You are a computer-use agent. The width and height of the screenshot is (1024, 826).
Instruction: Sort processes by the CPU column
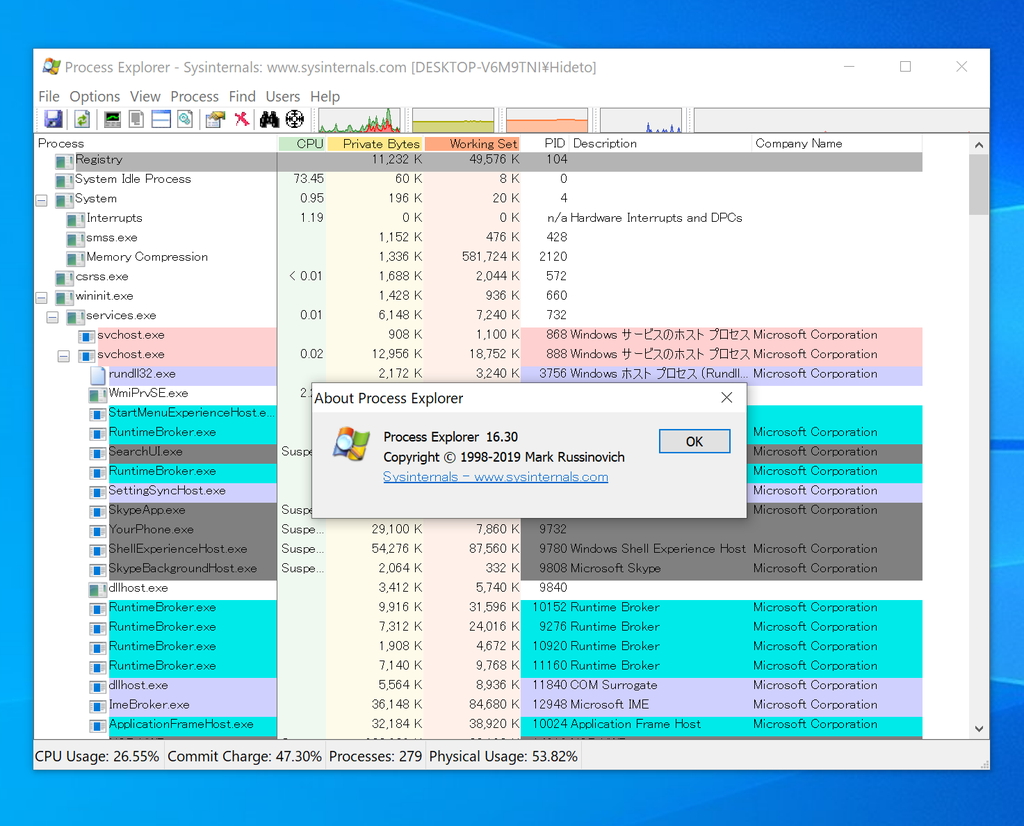(x=308, y=143)
